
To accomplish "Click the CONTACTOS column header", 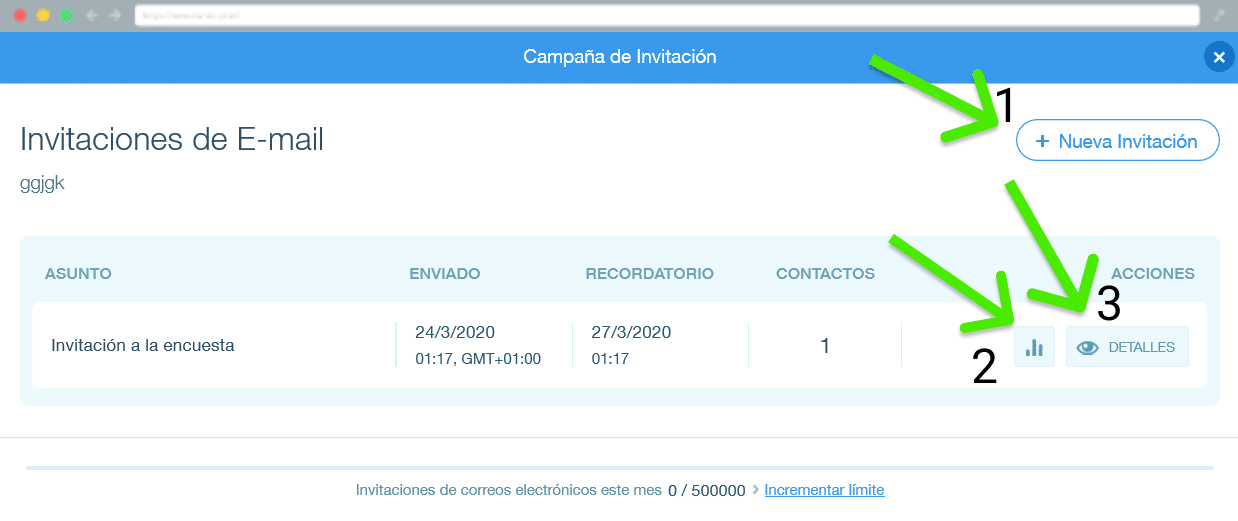I will tap(825, 273).
